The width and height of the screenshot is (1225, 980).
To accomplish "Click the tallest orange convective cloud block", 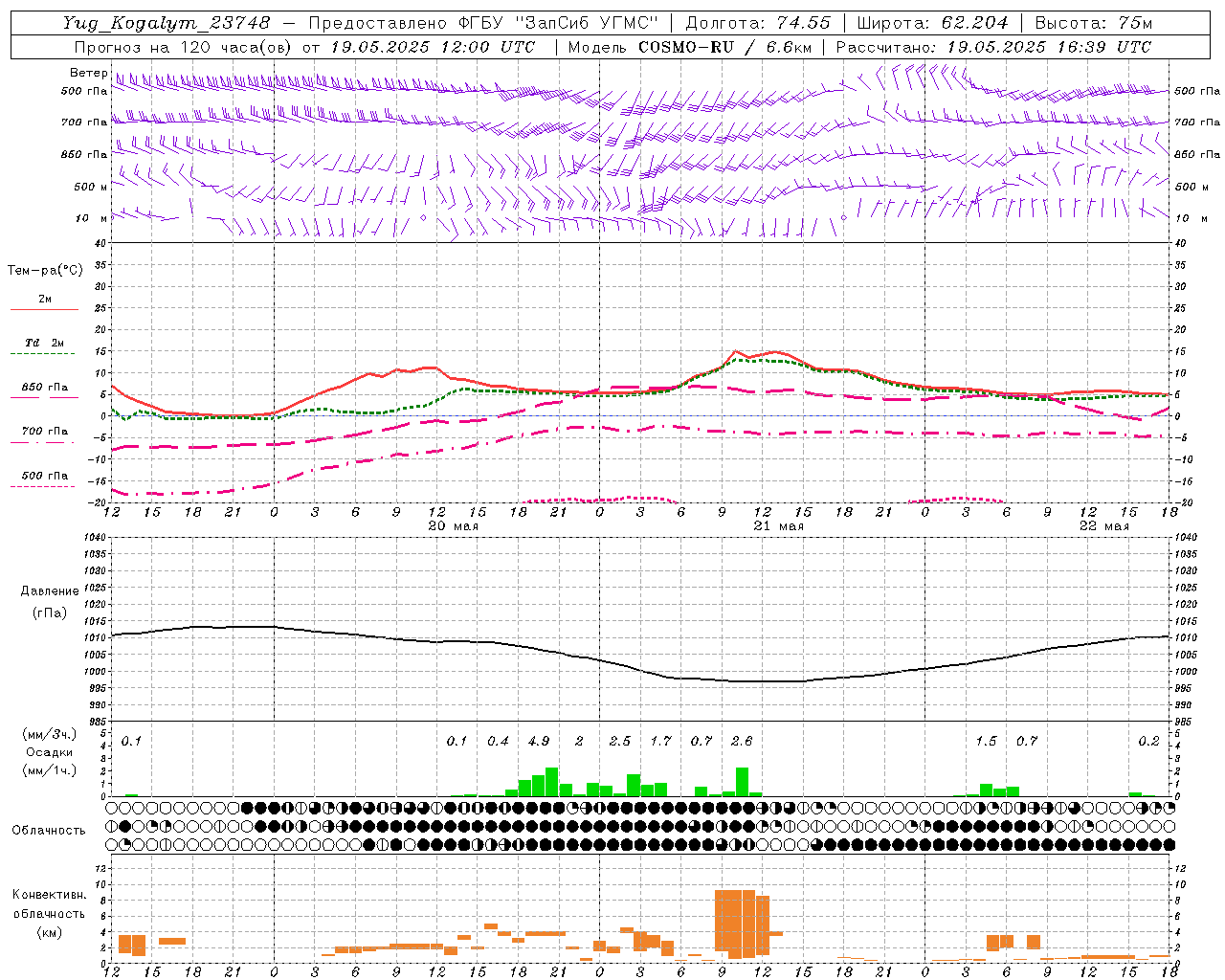I will (742, 924).
